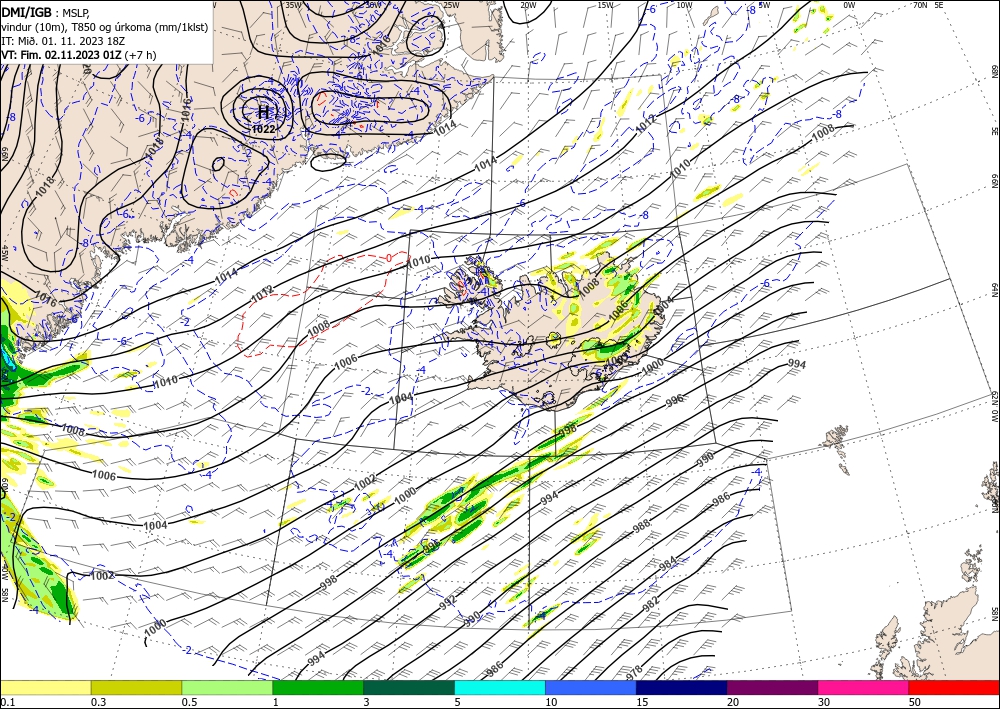The height and width of the screenshot is (709, 1000).
Task: Select the cyan 5–10 legend swatch
Action: [500, 688]
